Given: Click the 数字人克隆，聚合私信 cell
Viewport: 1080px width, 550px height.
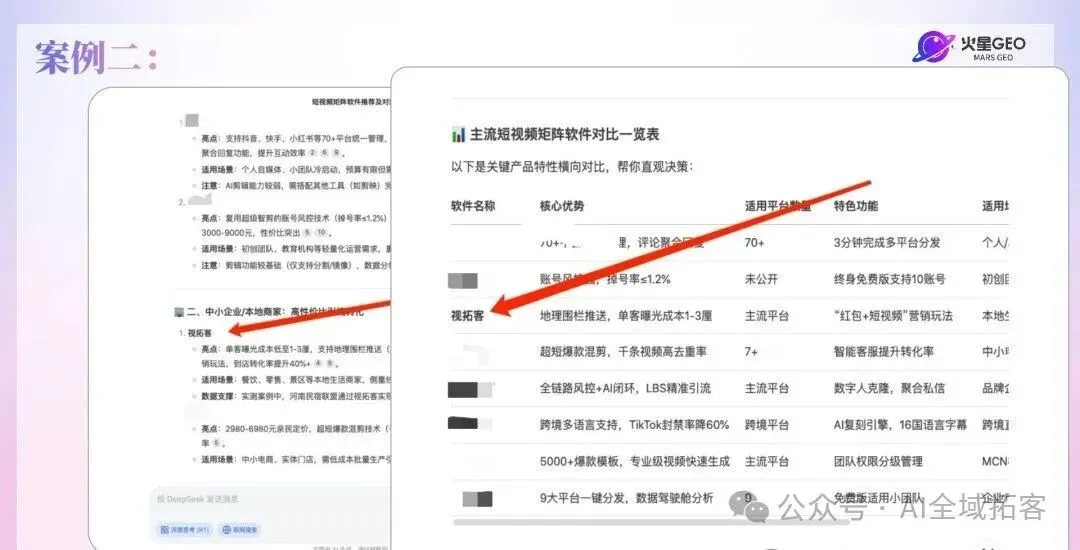Looking at the screenshot, I should tap(889, 388).
